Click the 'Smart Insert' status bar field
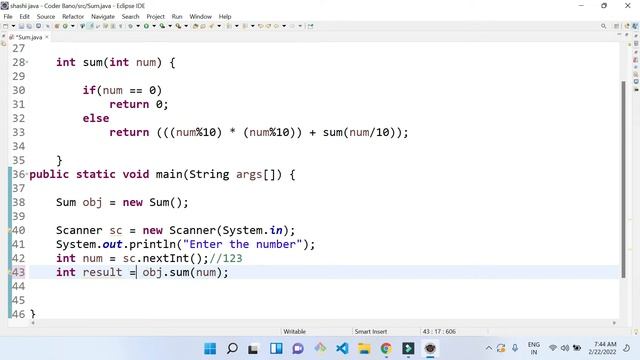The height and width of the screenshot is (360, 640). 371,331
